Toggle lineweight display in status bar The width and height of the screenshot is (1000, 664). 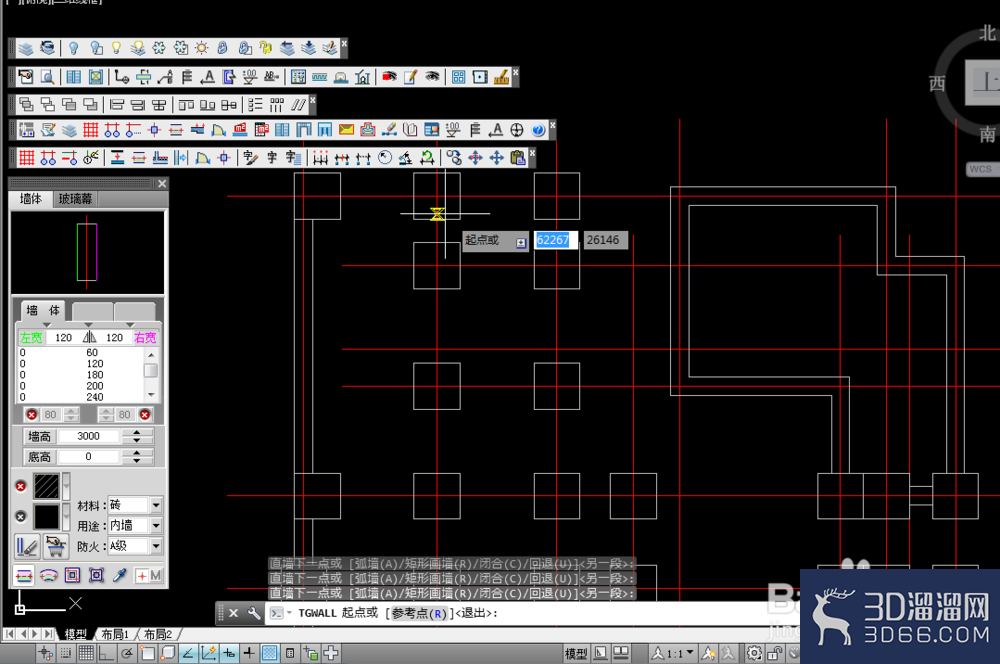click(x=249, y=653)
